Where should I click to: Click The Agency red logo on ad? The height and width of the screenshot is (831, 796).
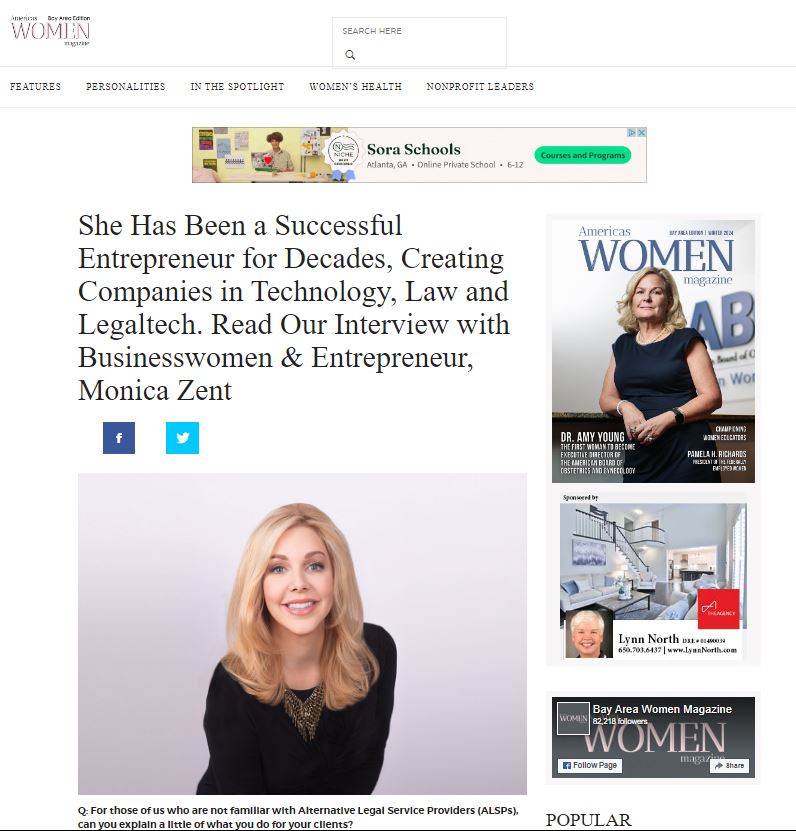tap(719, 608)
